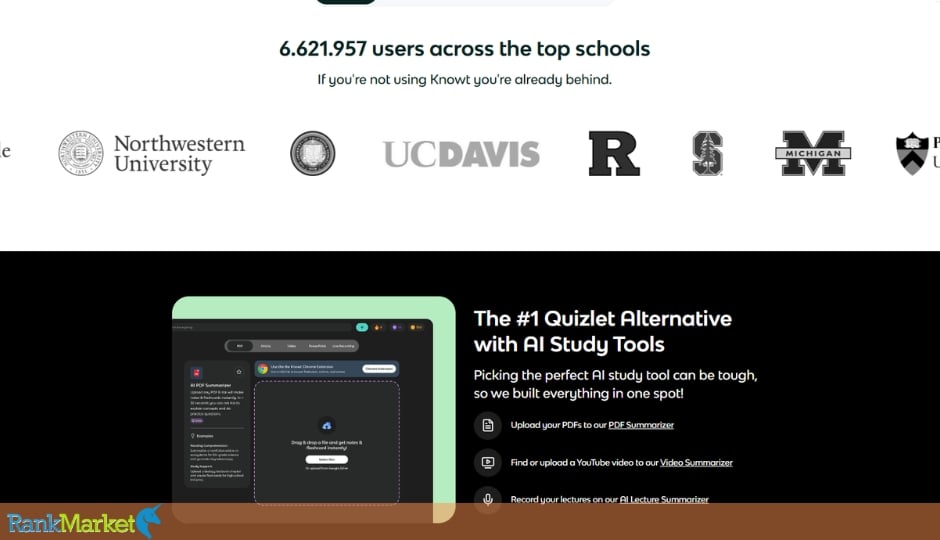Click the Northwestern University seal logo

81,153
